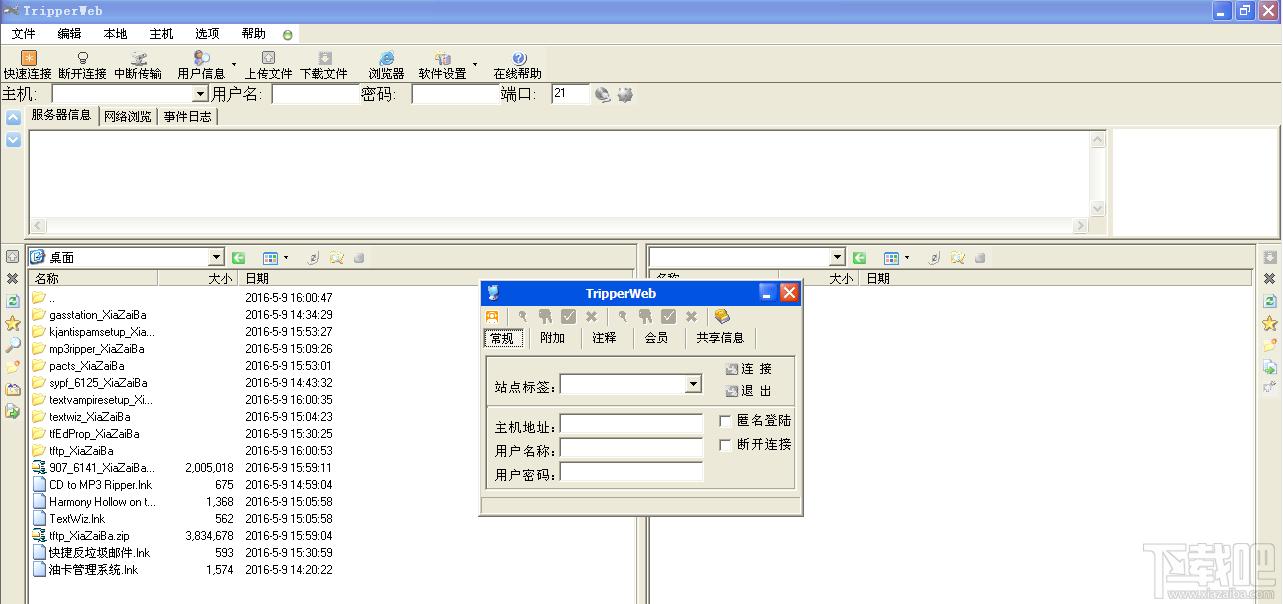Enable the 匿名登陆 anonymous login checkbox

[x=726, y=422]
